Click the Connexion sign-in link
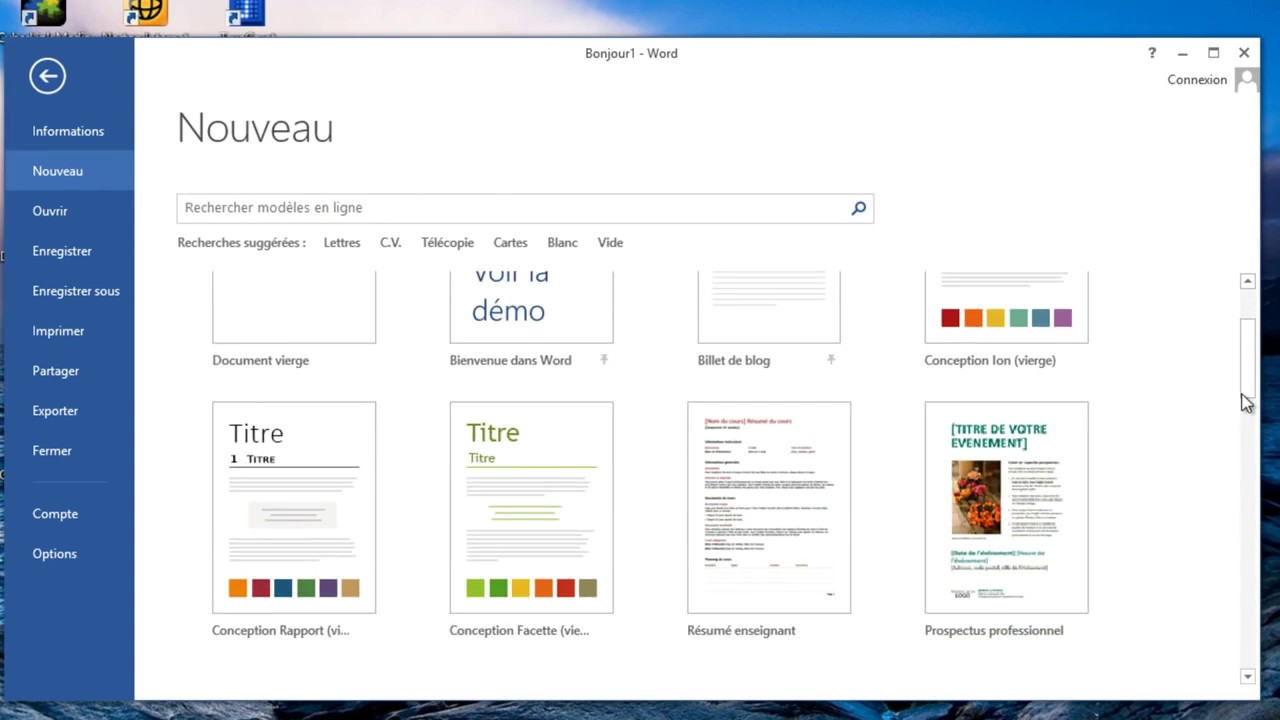Screen dimensions: 1280x720 pyautogui.click(x=1197, y=80)
